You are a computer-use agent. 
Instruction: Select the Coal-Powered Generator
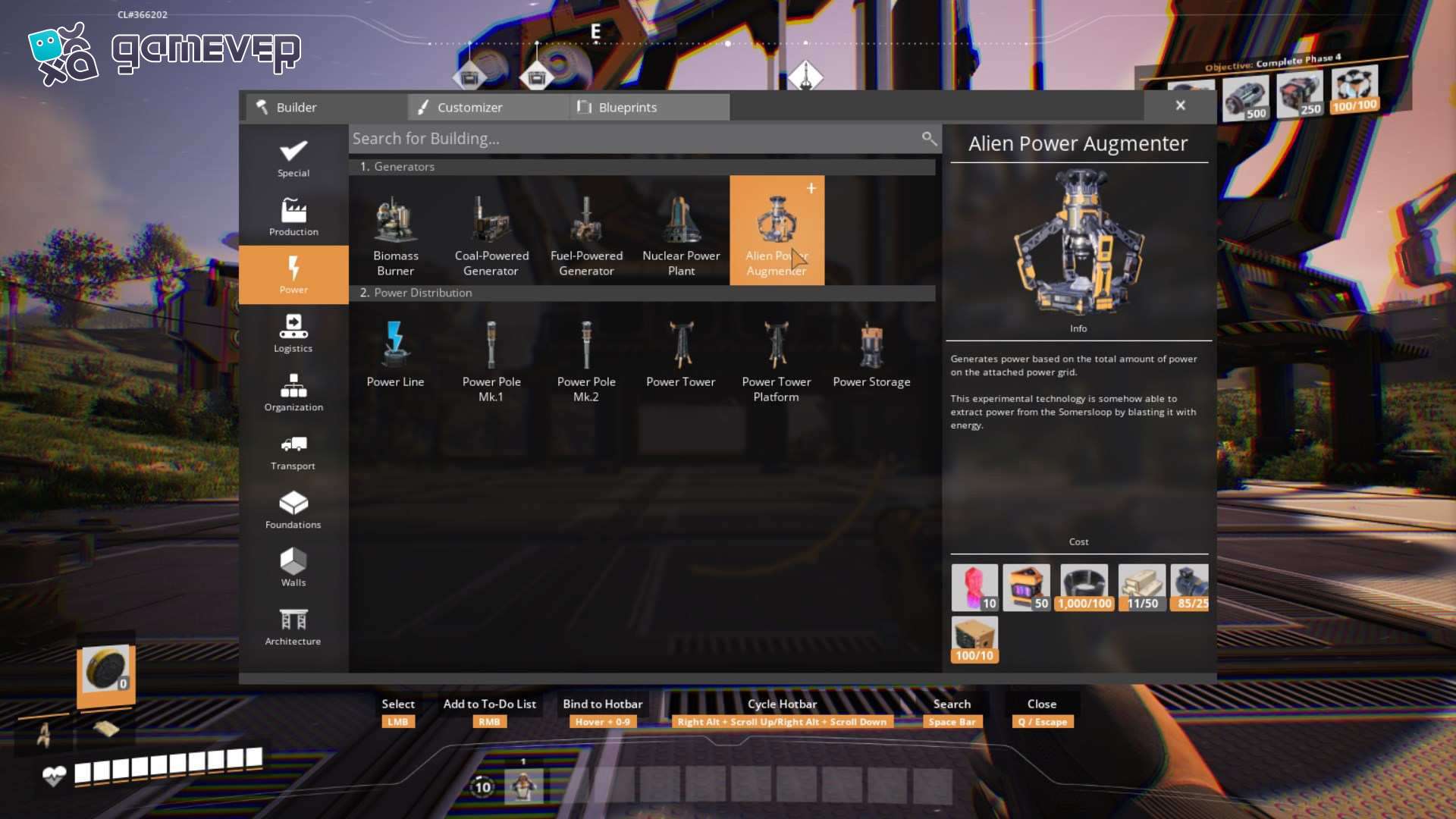point(491,231)
